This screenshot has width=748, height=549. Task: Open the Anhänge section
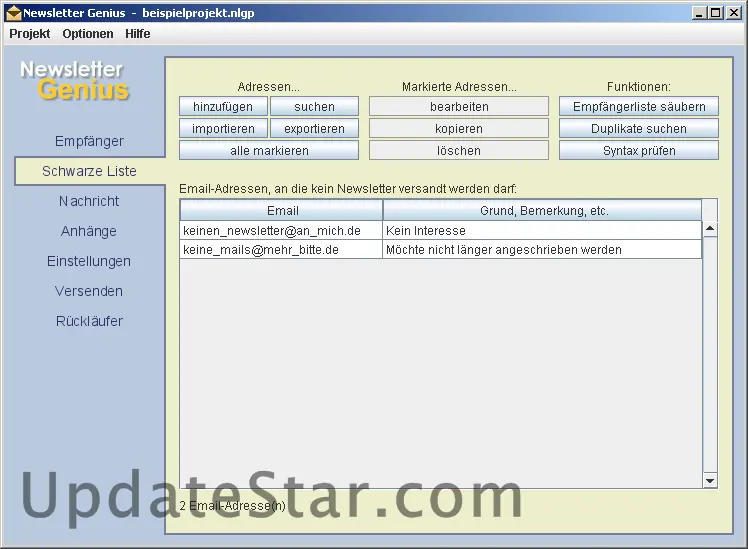click(89, 231)
